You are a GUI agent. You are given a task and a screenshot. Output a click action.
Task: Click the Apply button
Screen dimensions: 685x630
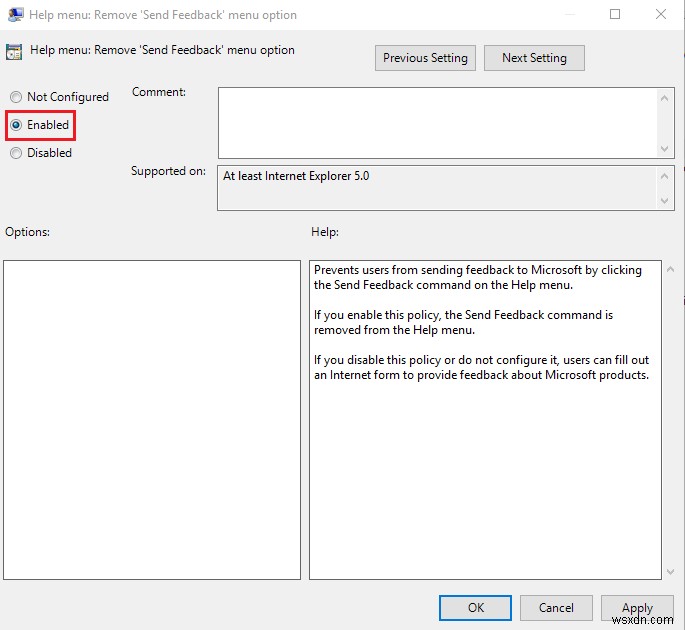(637, 608)
